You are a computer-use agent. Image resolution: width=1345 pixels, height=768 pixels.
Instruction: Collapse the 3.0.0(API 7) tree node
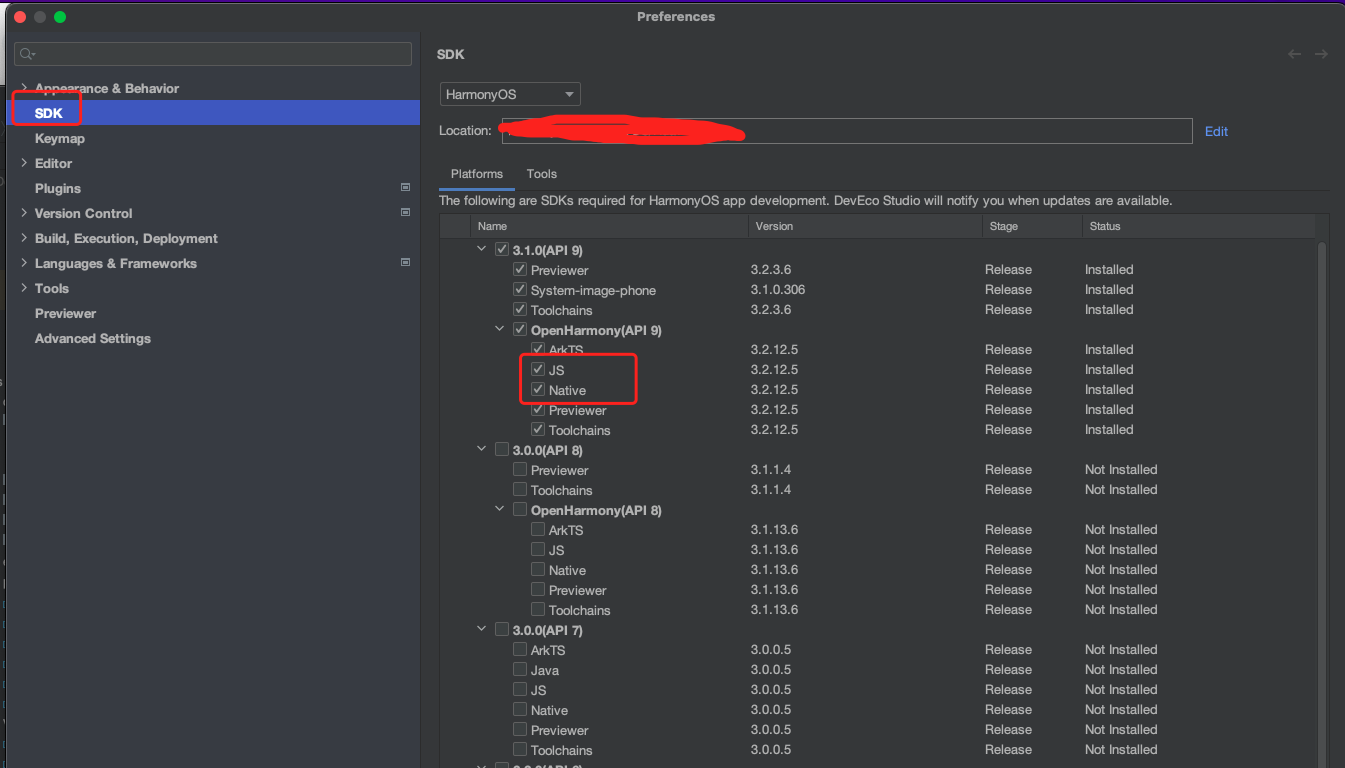point(483,630)
